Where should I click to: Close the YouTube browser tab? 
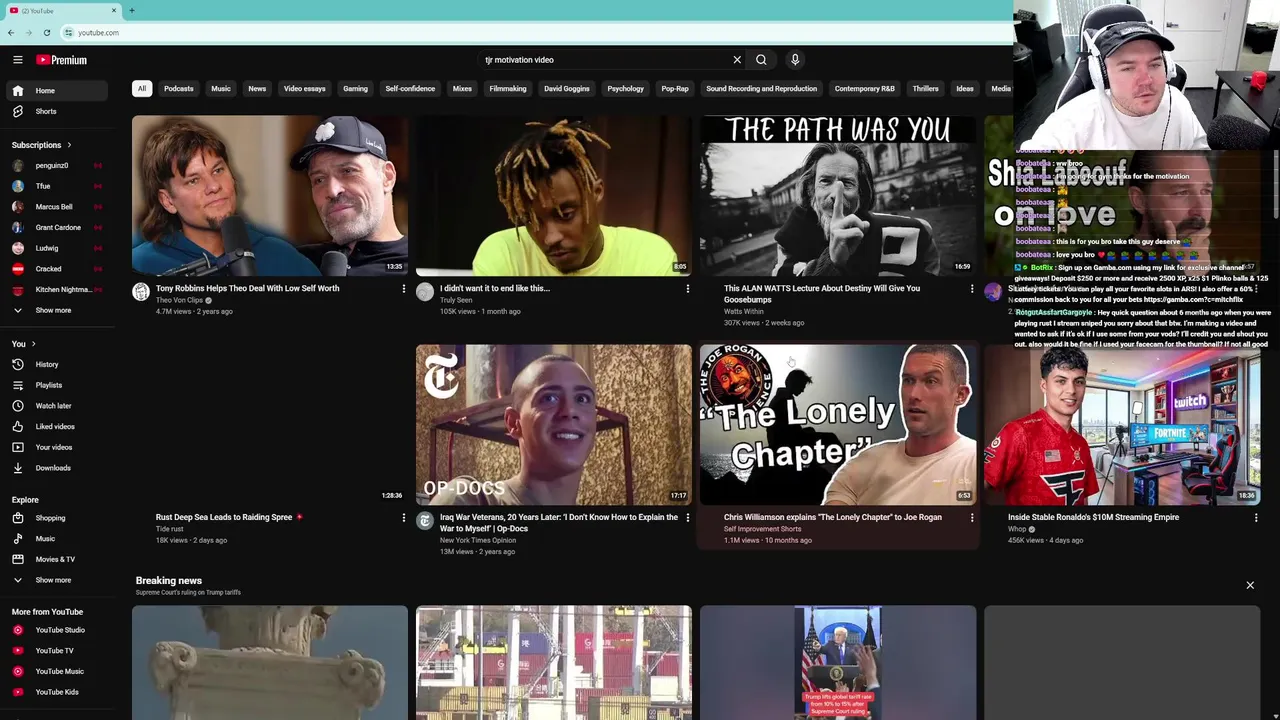pos(114,10)
